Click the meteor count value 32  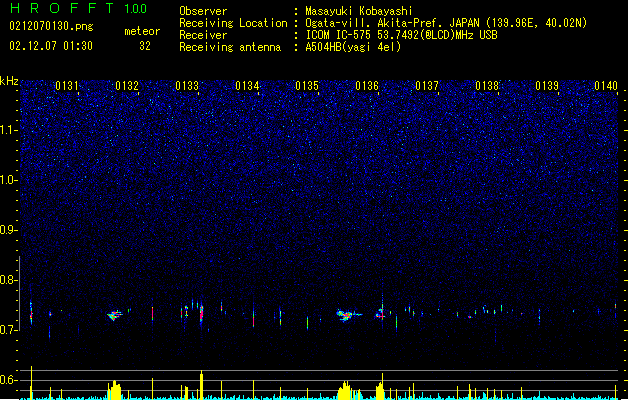[145, 46]
